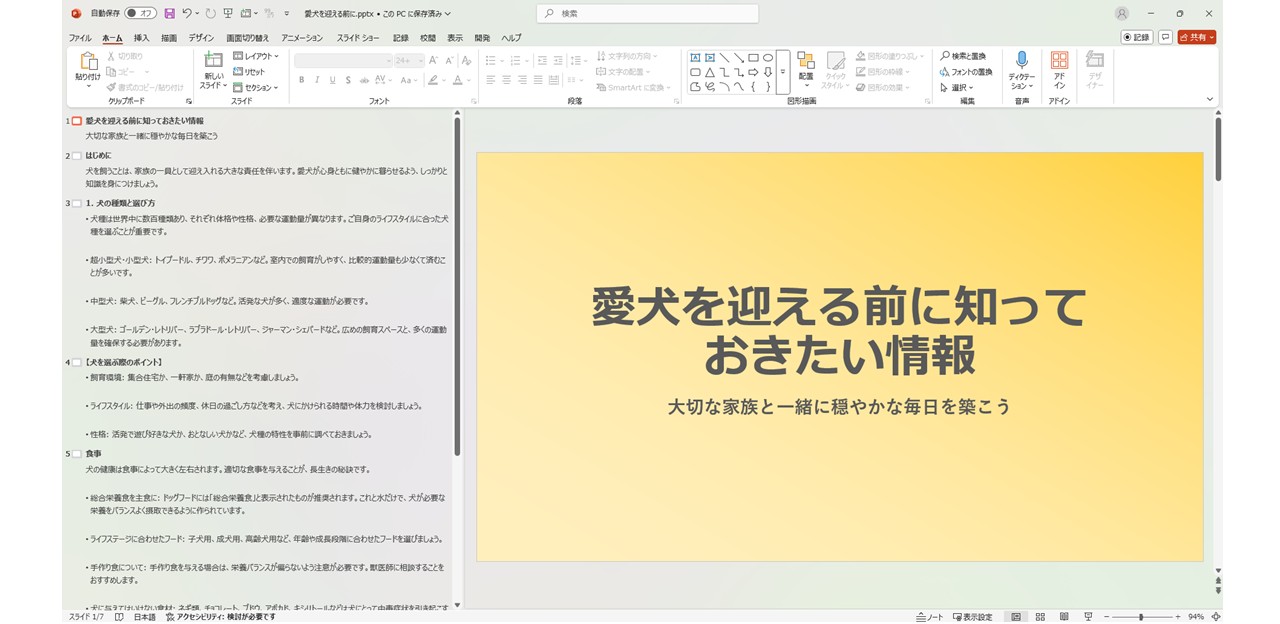Open the Share (共有) dropdown arrow
Screen dimensions: 1280x624
tap(1212, 37)
